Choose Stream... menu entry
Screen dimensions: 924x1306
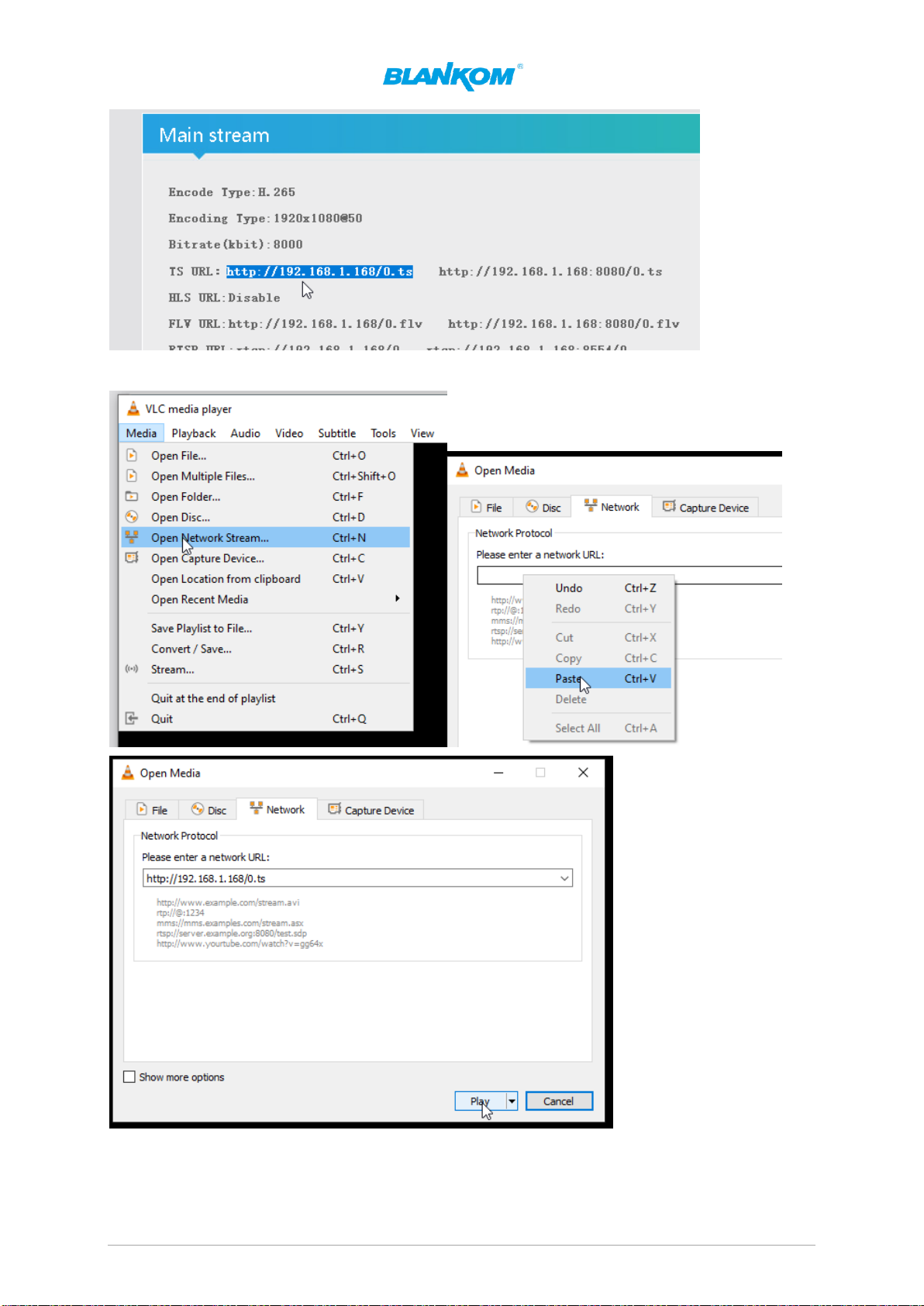[266, 670]
